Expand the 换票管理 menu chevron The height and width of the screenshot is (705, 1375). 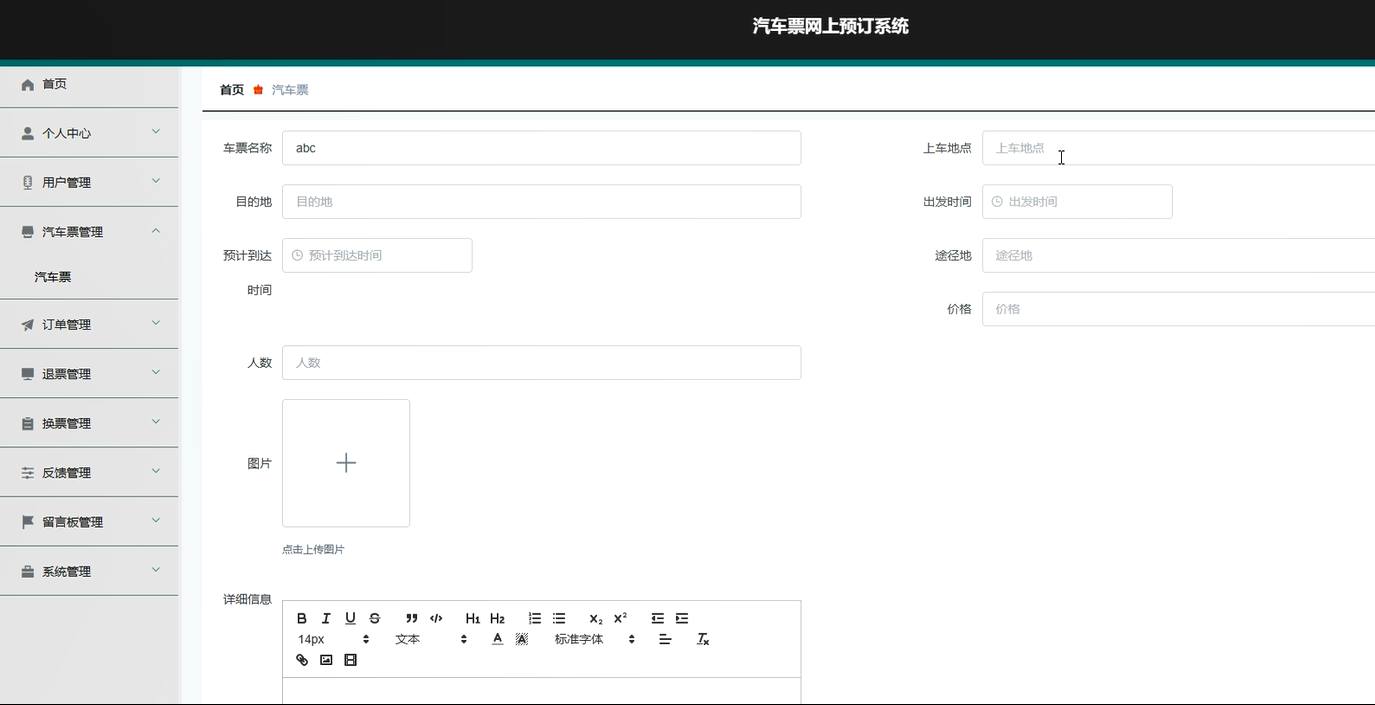[156, 422]
